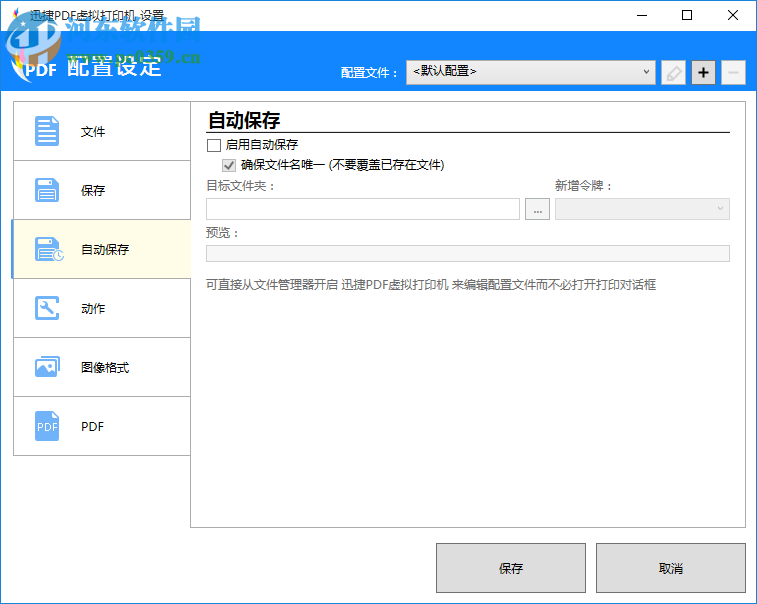Enable the 启用自动保存 checkbox
757x604 pixels.
[x=214, y=145]
